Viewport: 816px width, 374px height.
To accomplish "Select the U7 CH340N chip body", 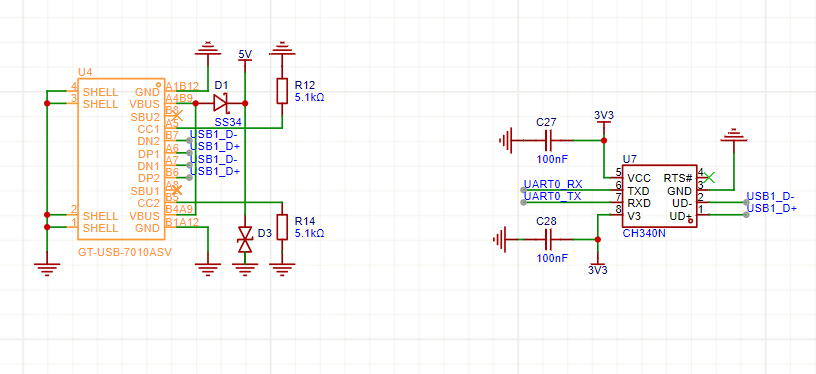I will [x=659, y=196].
